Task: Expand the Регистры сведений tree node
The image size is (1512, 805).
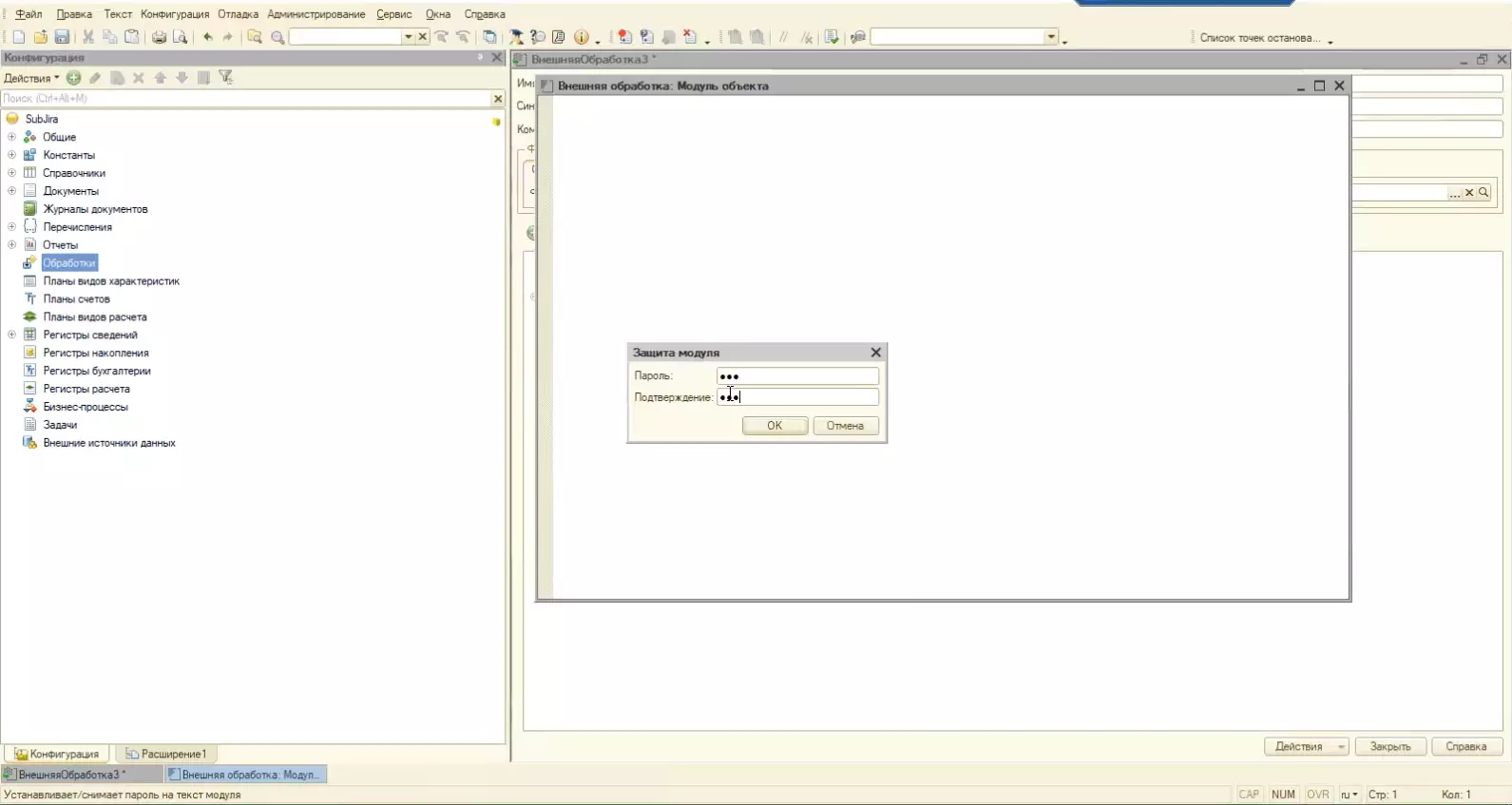Action: (x=11, y=335)
